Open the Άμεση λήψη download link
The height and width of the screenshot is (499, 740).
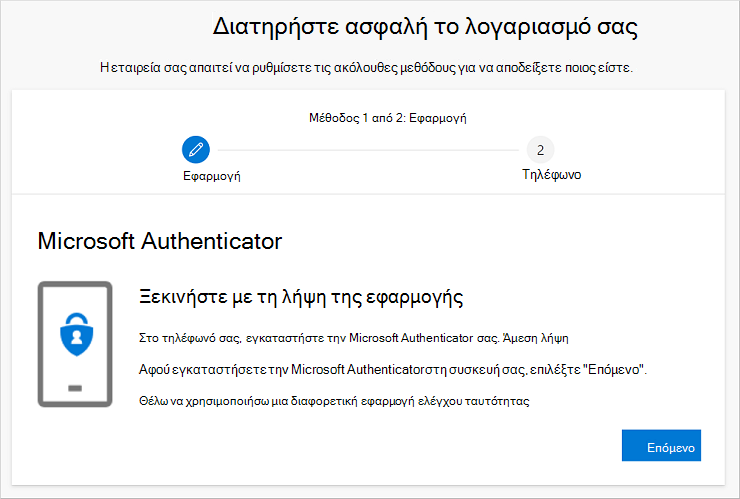click(536, 338)
